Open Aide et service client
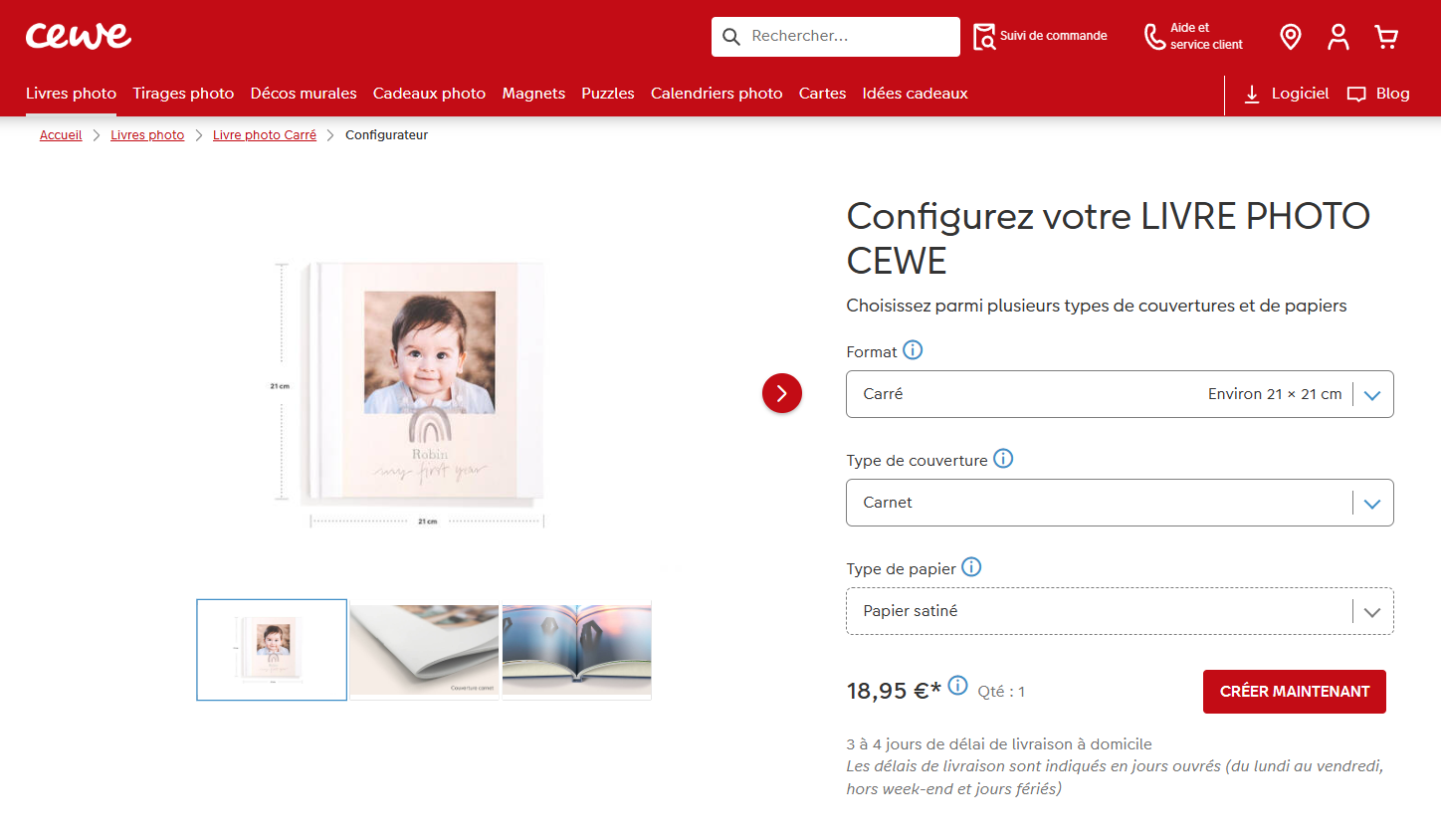Image resolution: width=1441 pixels, height=840 pixels. [1193, 36]
